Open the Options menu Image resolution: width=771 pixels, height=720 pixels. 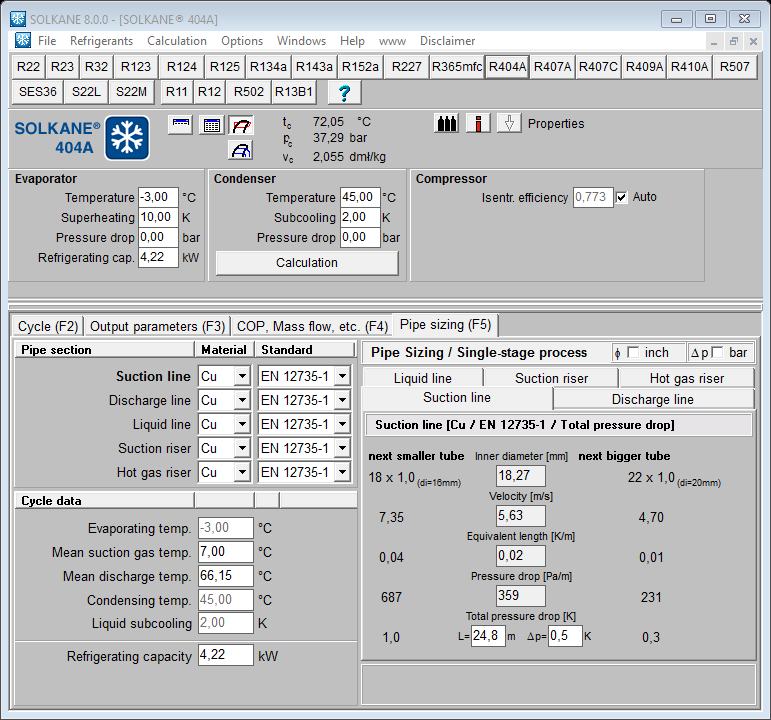click(x=242, y=41)
